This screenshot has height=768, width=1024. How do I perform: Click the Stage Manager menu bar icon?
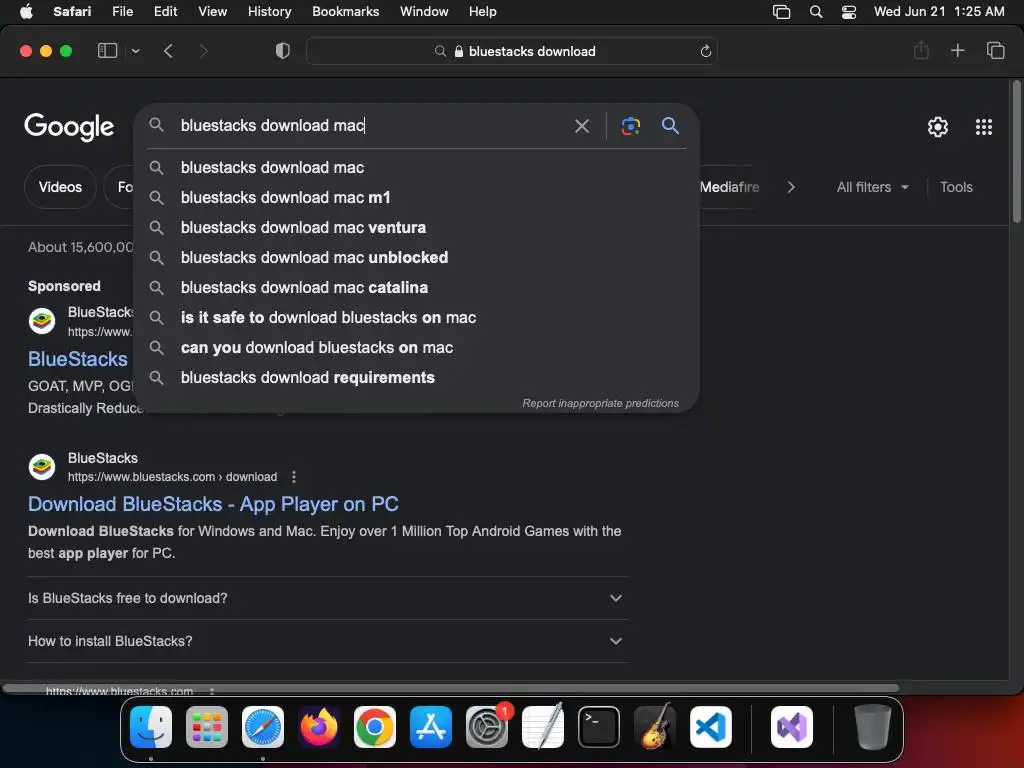781,11
